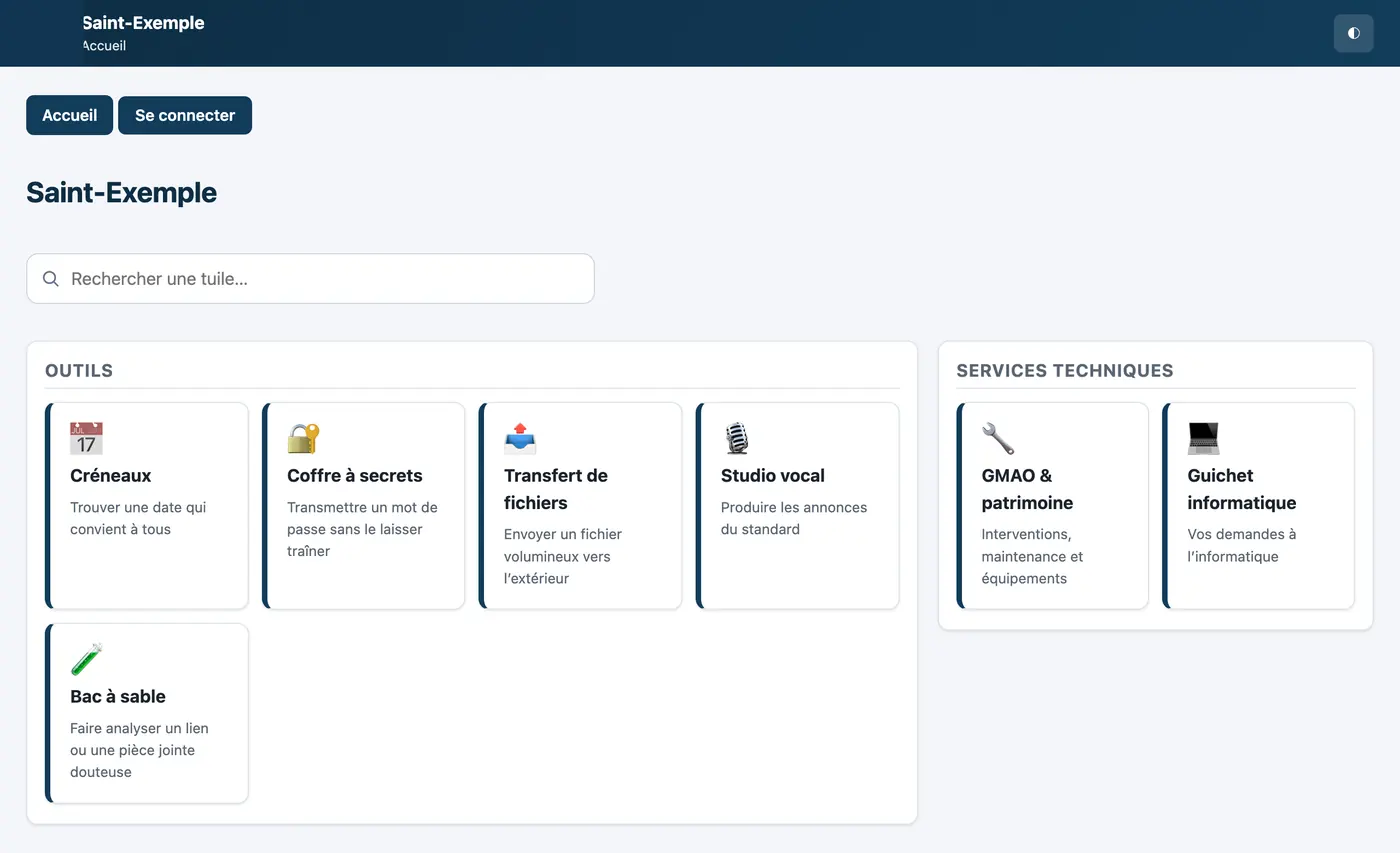
Task: Toggle dark mode with the contrast button
Action: [1354, 33]
